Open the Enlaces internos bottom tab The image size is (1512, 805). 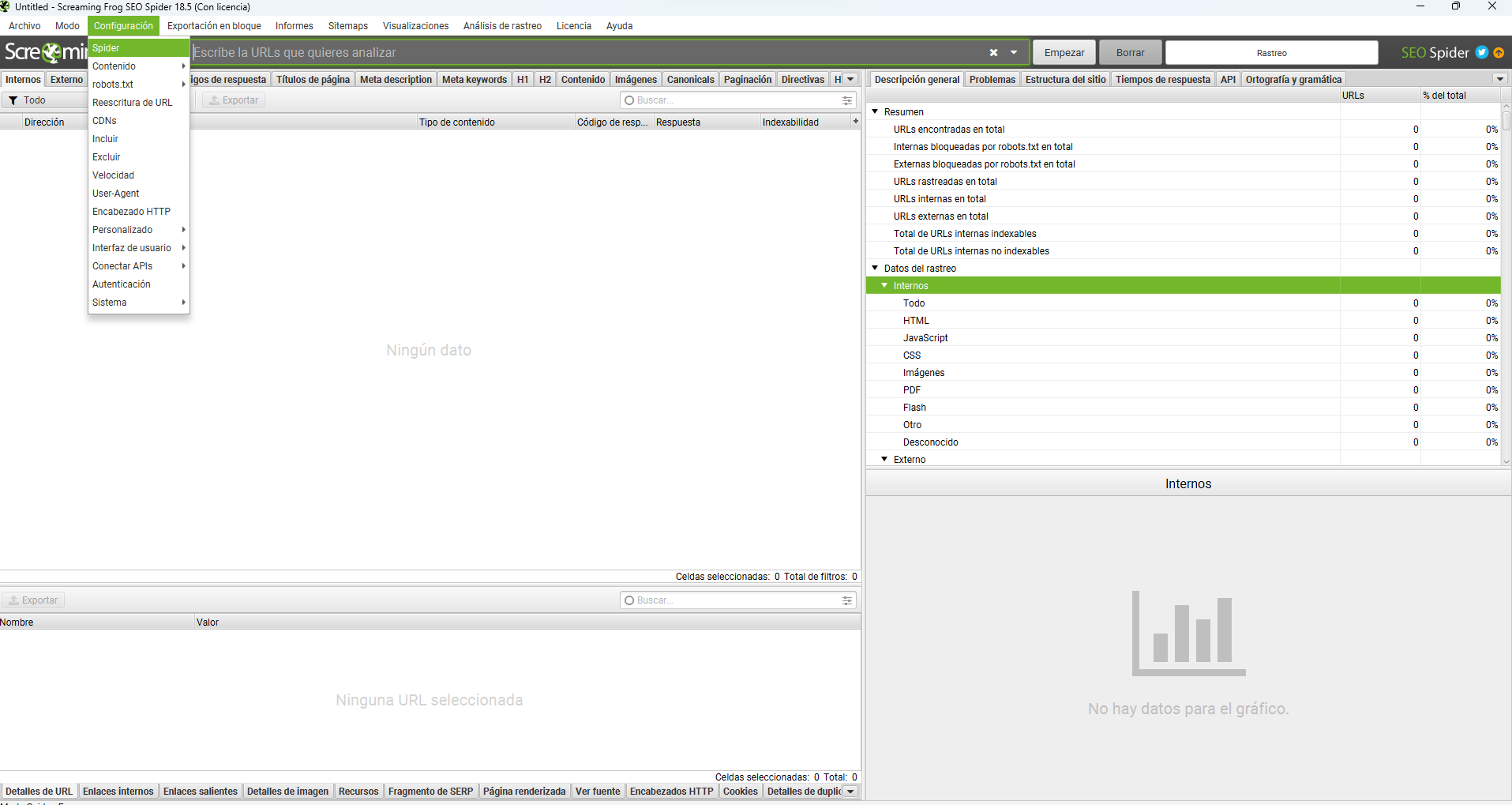coord(118,792)
